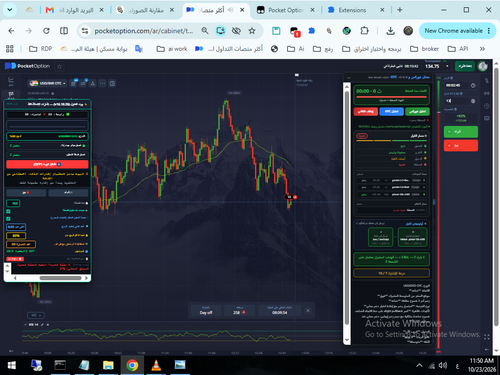Click the page vertical scrollbar on far right
Screen dimensions: 500x375
tap(496, 197)
